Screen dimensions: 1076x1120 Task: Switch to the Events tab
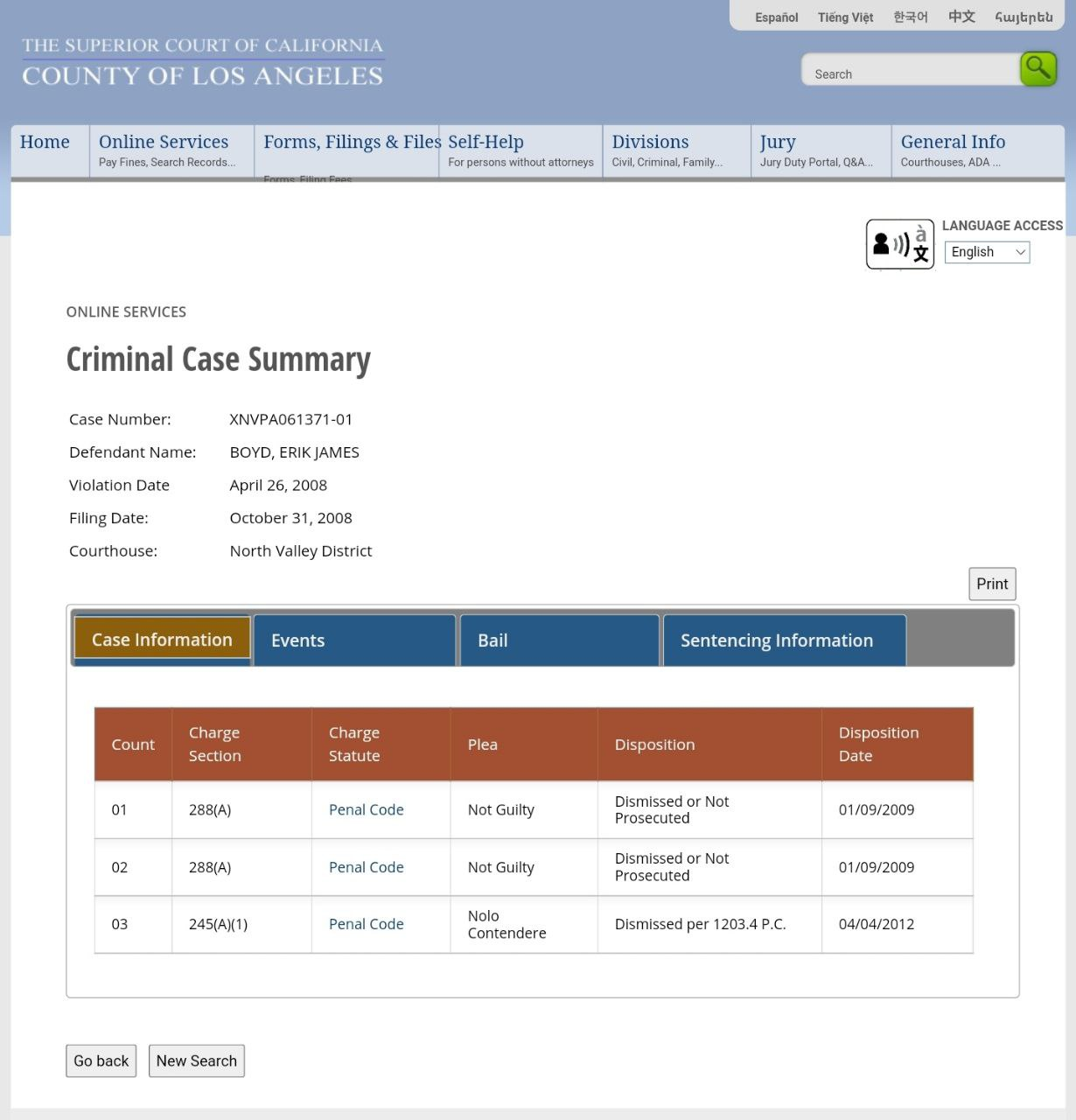click(354, 640)
